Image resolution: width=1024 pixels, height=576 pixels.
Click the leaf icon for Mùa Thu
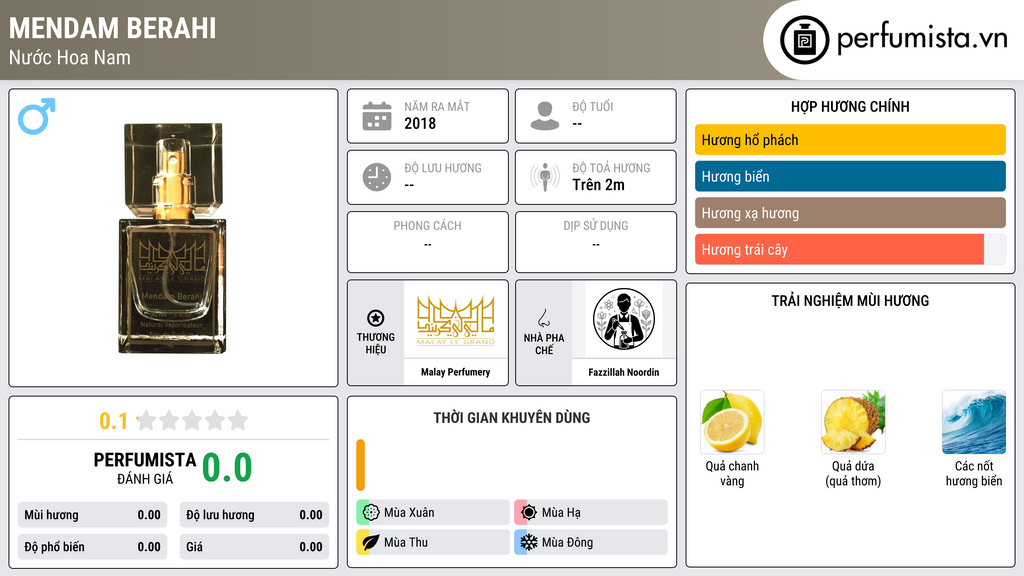[371, 542]
